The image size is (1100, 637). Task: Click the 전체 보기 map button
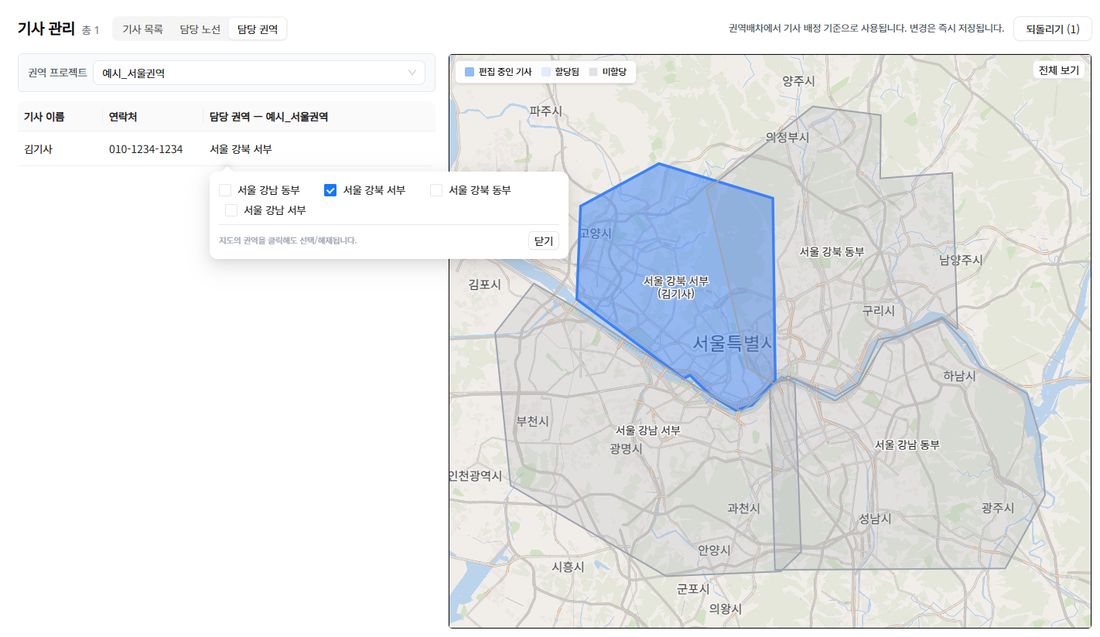click(1059, 70)
